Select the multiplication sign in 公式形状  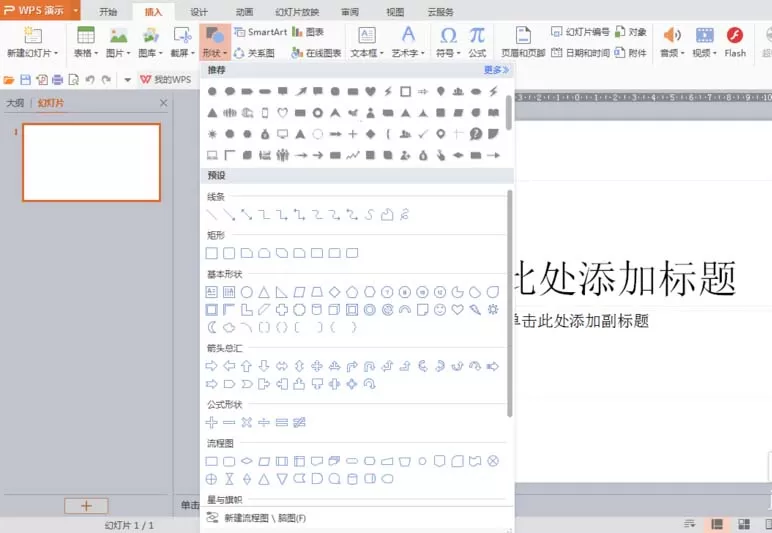coord(247,422)
